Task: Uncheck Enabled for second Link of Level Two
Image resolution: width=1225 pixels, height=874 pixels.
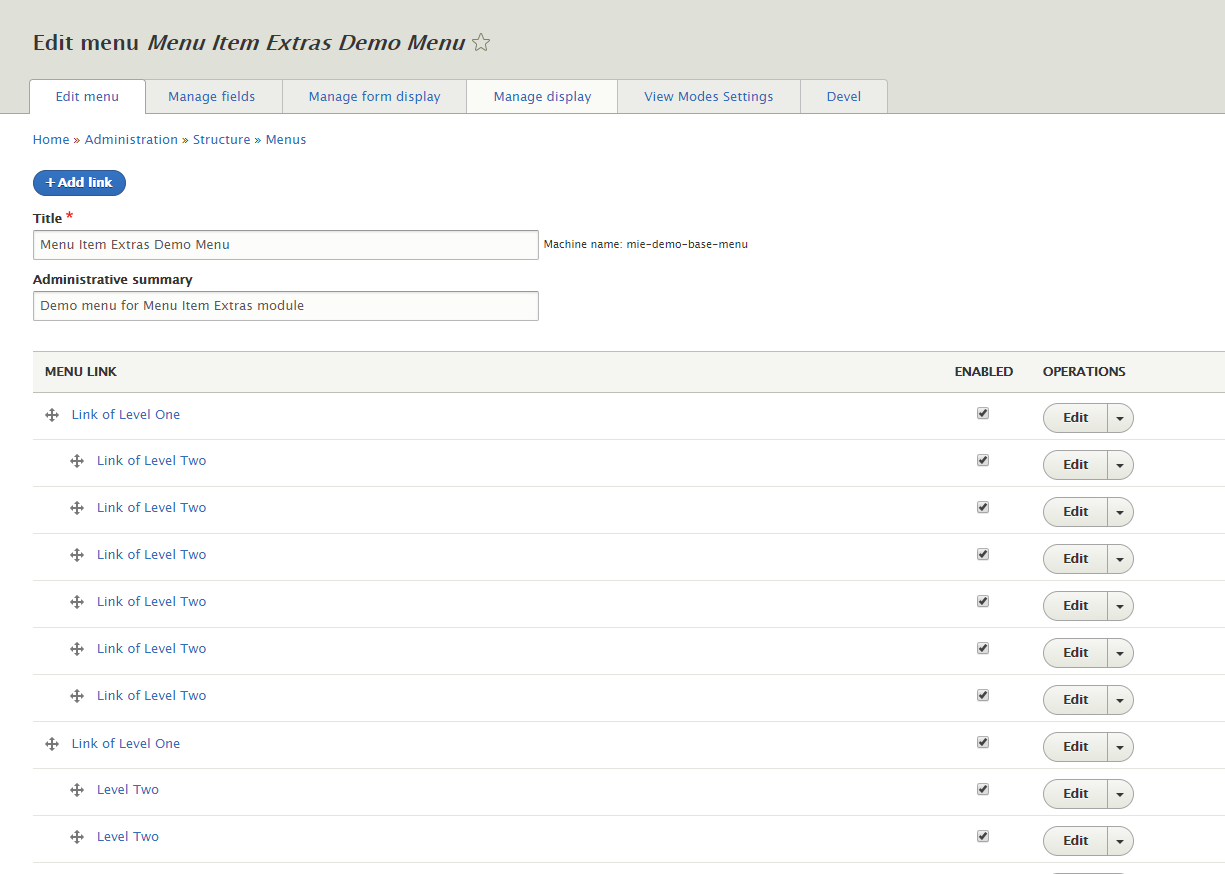Action: (983, 507)
